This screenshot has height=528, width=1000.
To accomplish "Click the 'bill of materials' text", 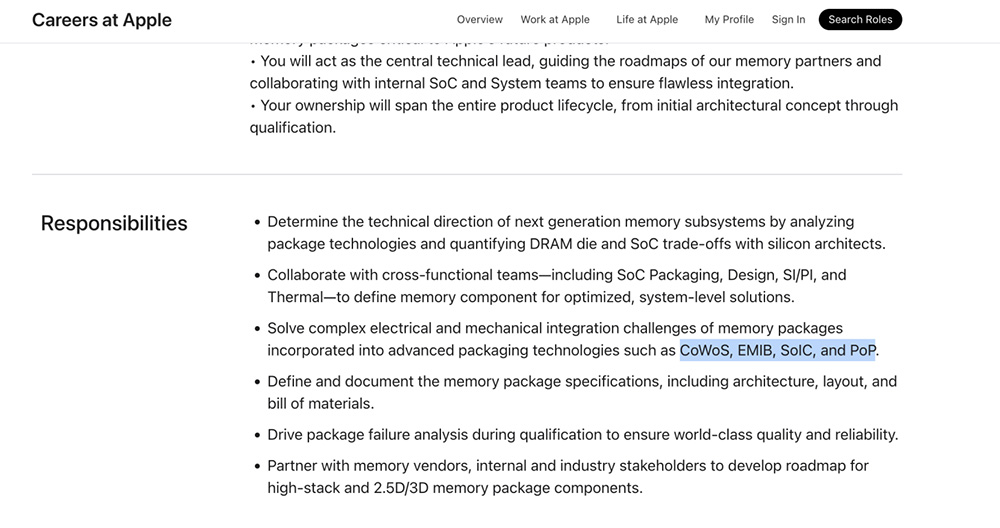I will [320, 403].
